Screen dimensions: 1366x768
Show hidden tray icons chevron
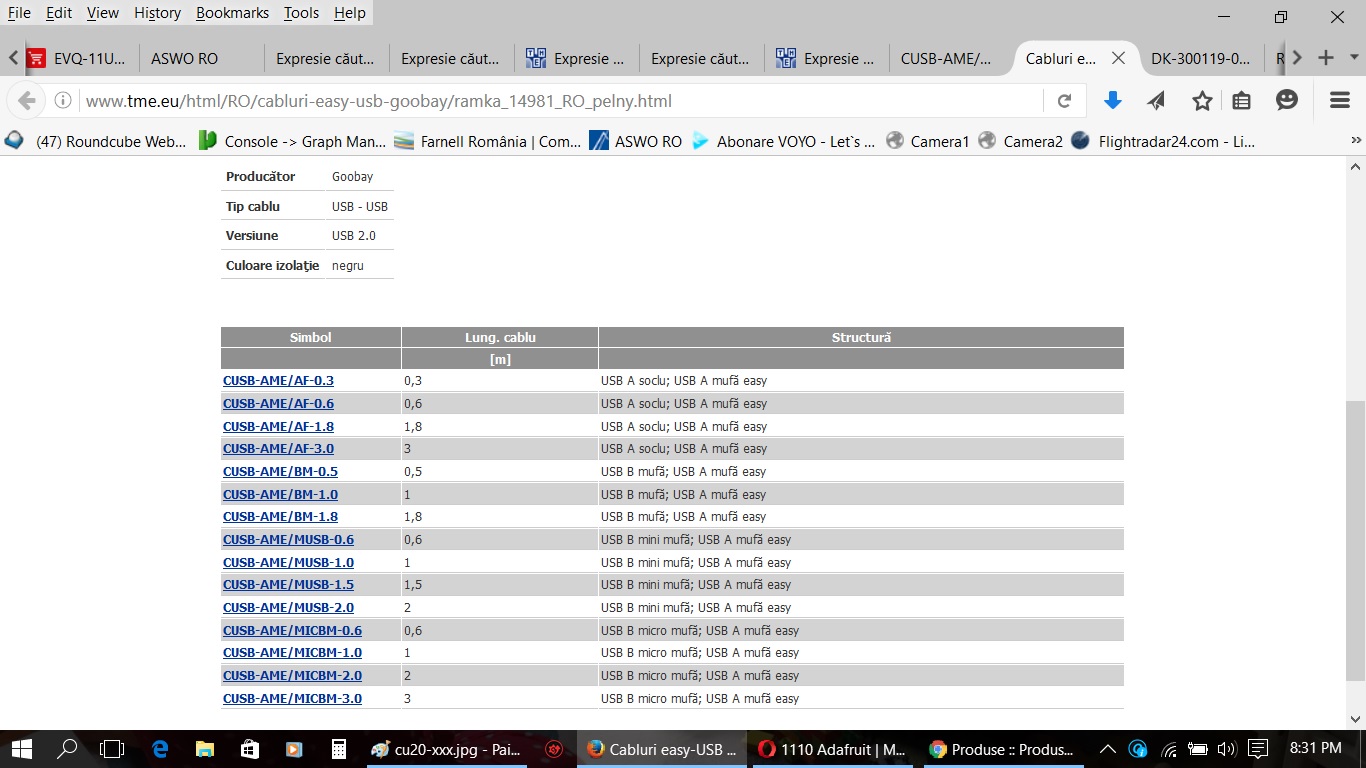[1108, 748]
